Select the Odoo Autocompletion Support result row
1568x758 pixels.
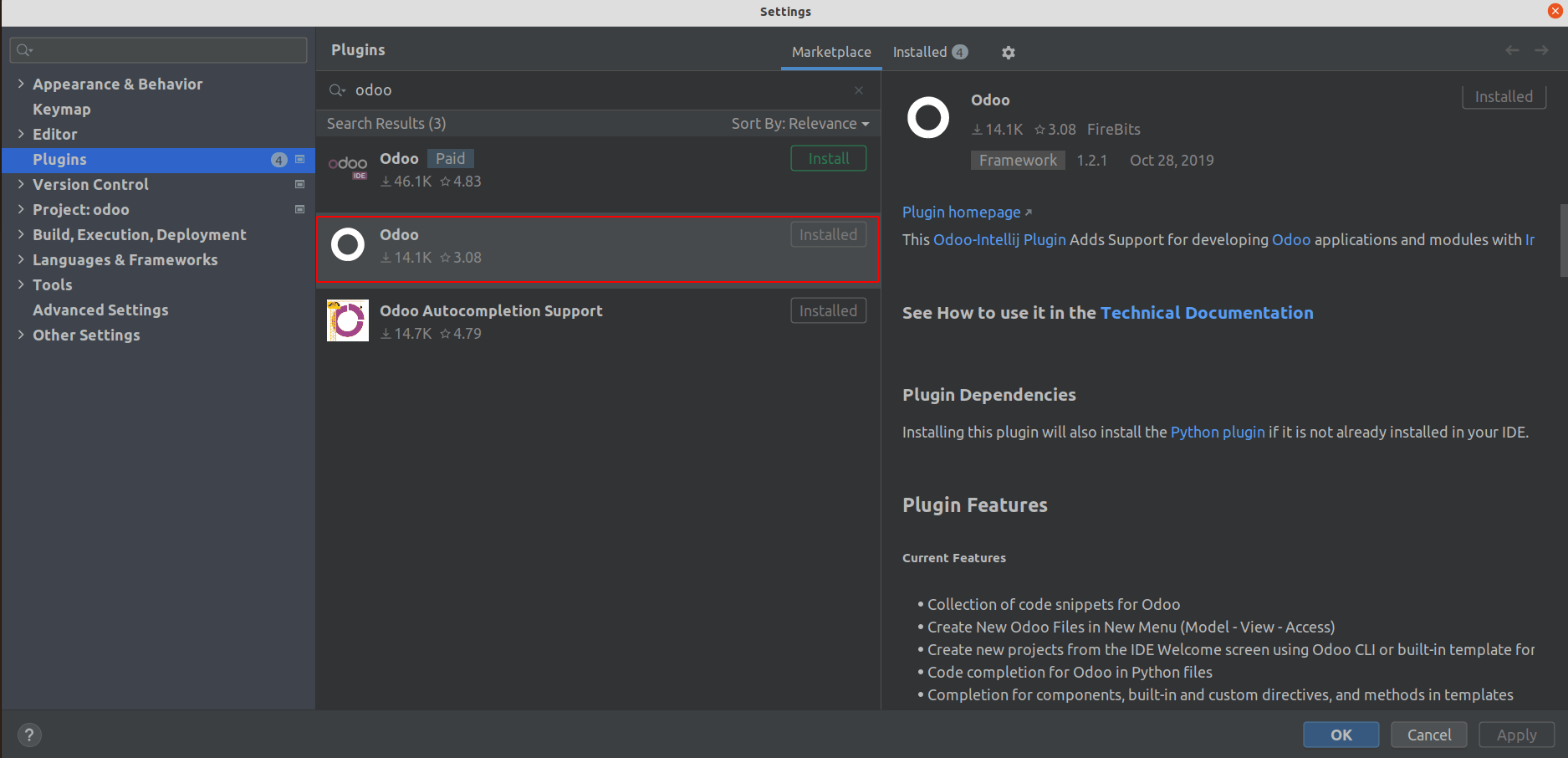[598, 322]
